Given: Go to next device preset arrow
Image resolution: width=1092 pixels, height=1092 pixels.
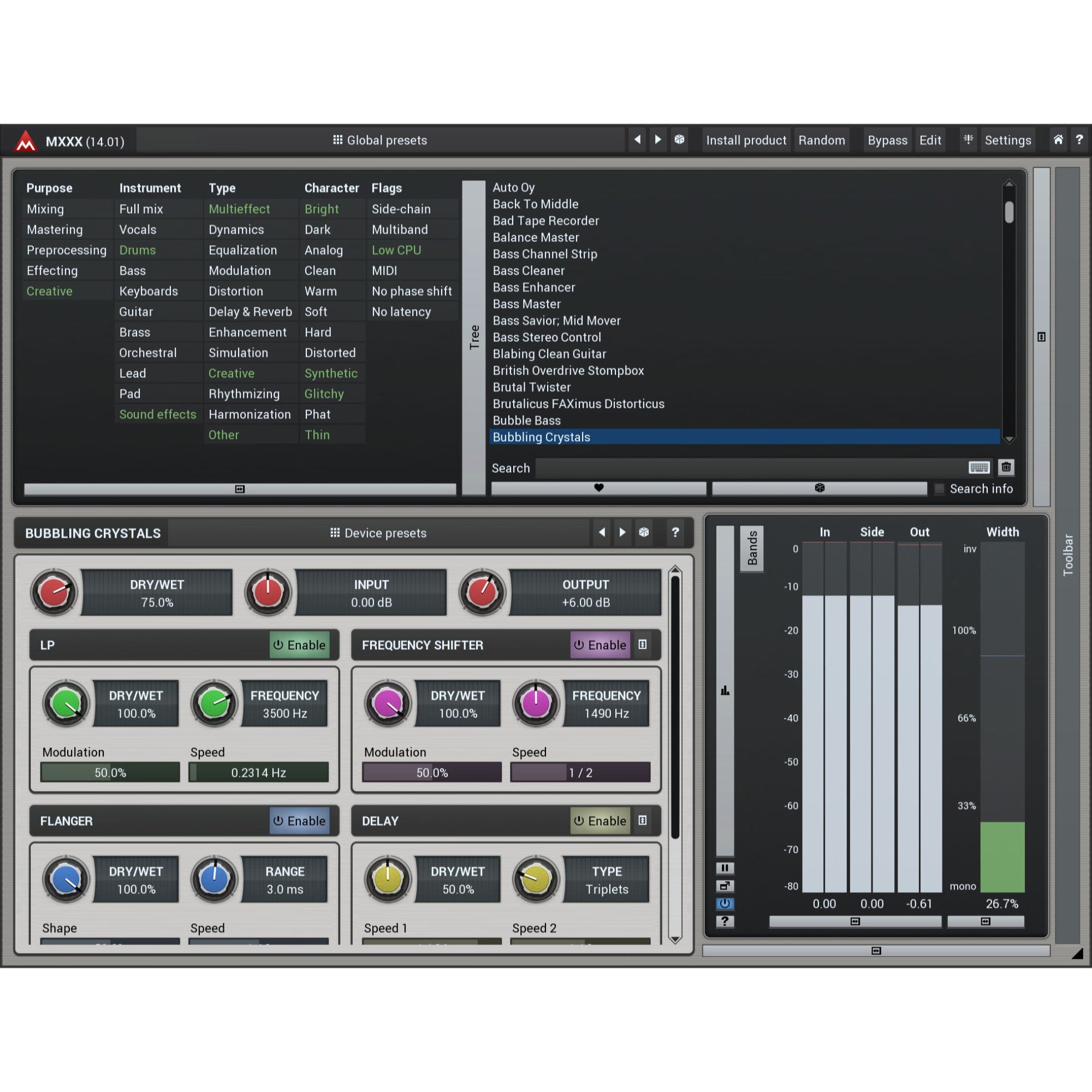Looking at the screenshot, I should point(622,532).
